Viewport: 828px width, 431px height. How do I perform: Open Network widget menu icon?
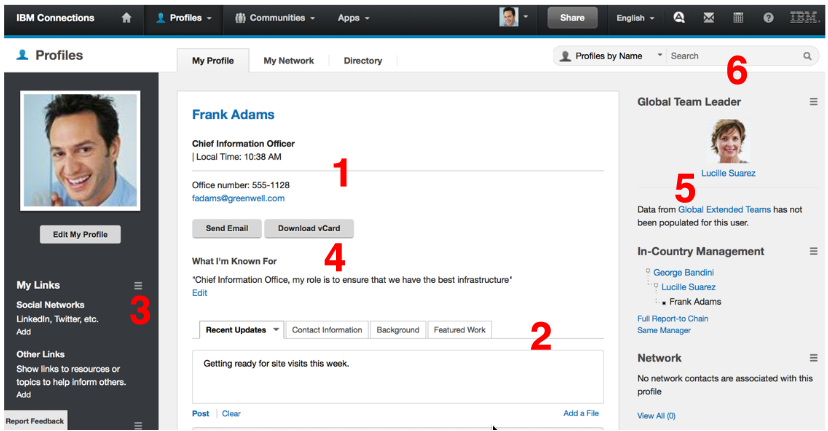[x=813, y=358]
